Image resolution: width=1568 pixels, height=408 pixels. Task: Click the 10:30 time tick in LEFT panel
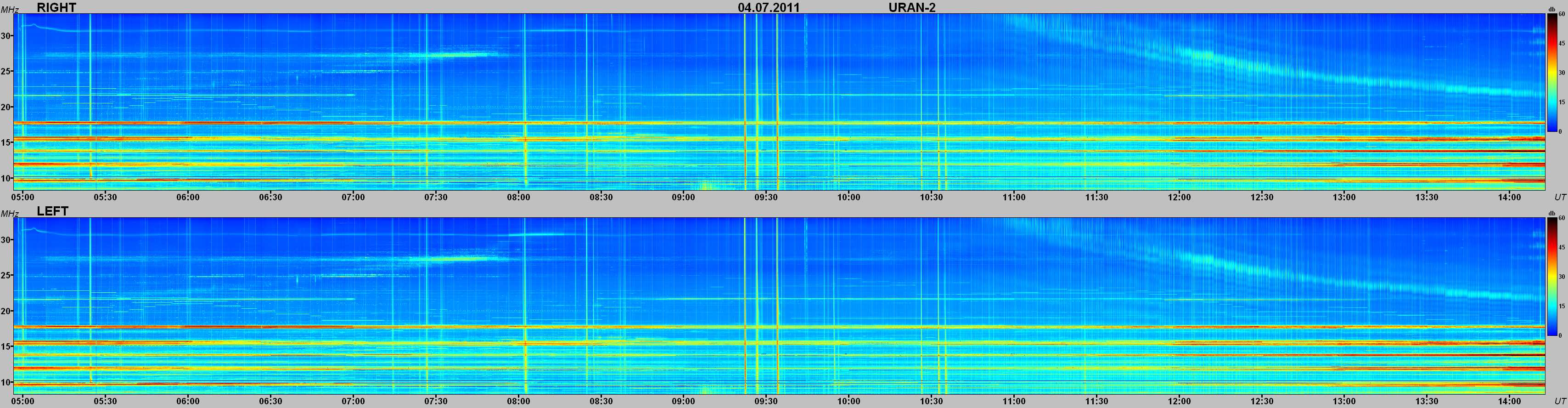tap(931, 401)
